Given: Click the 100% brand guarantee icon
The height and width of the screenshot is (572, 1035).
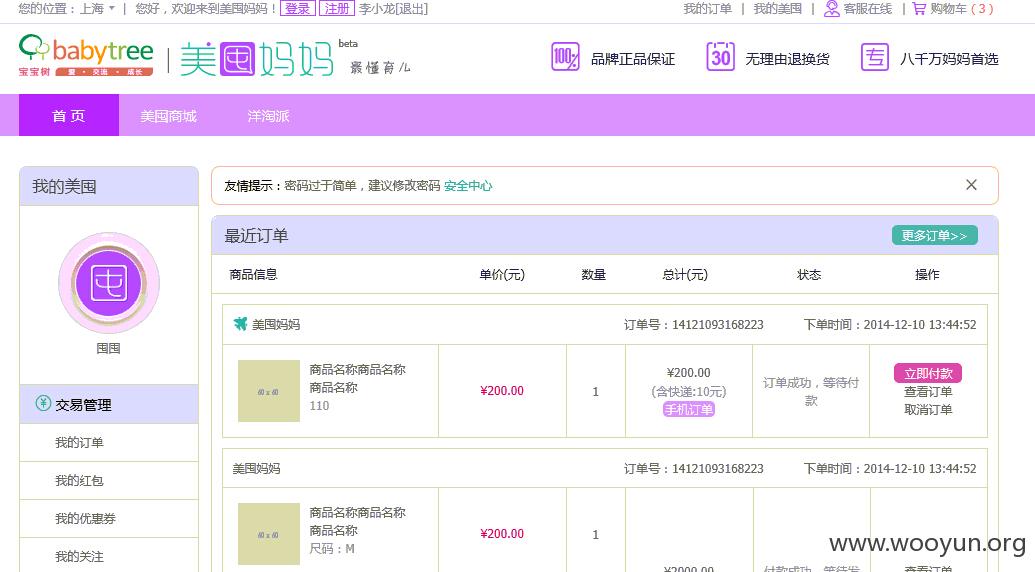Looking at the screenshot, I should (565, 57).
